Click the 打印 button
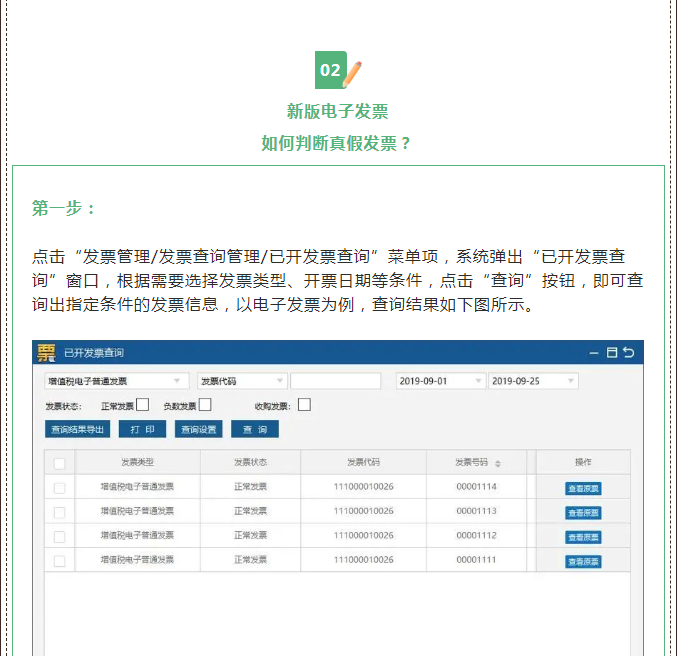Image resolution: width=681 pixels, height=656 pixels. click(x=142, y=429)
